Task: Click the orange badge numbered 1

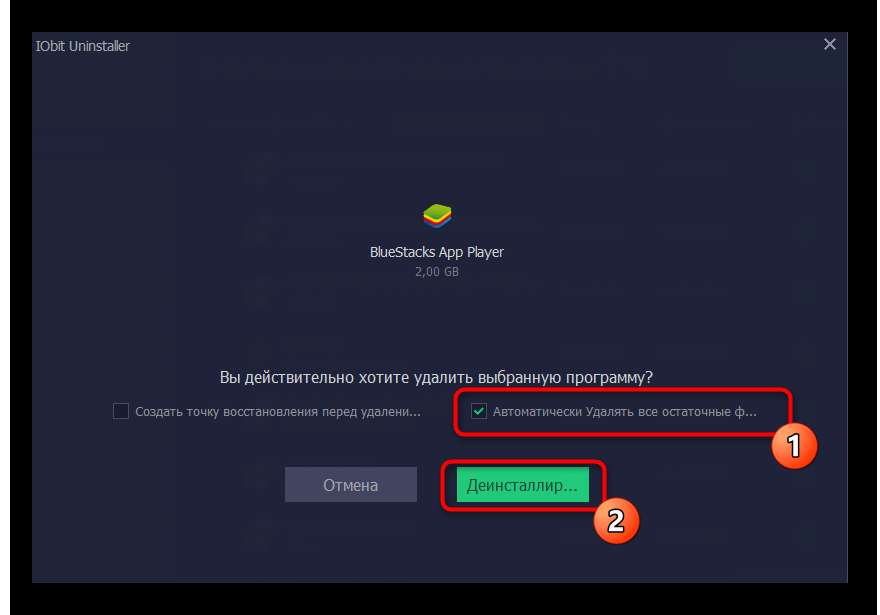Action: (x=794, y=446)
